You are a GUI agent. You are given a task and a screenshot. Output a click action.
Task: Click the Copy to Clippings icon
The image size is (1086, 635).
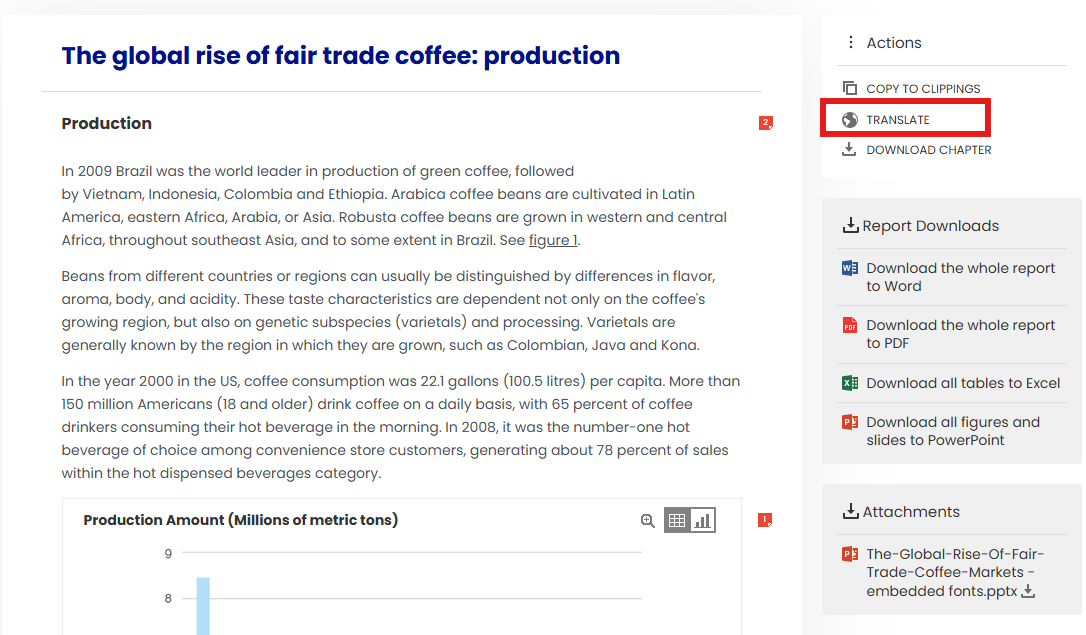(850, 88)
